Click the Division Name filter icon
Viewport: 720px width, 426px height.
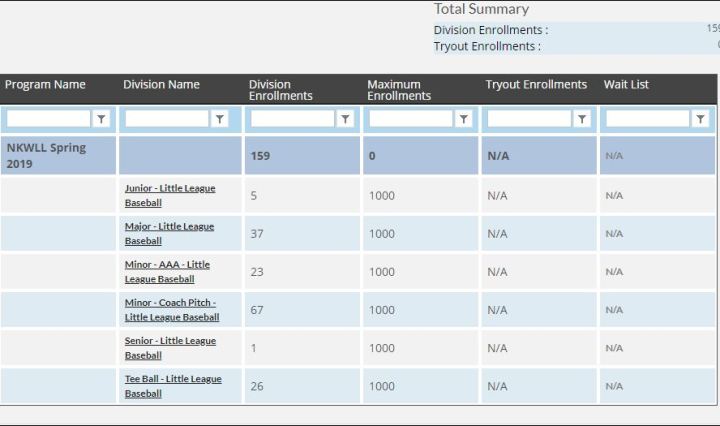[x=220, y=119]
